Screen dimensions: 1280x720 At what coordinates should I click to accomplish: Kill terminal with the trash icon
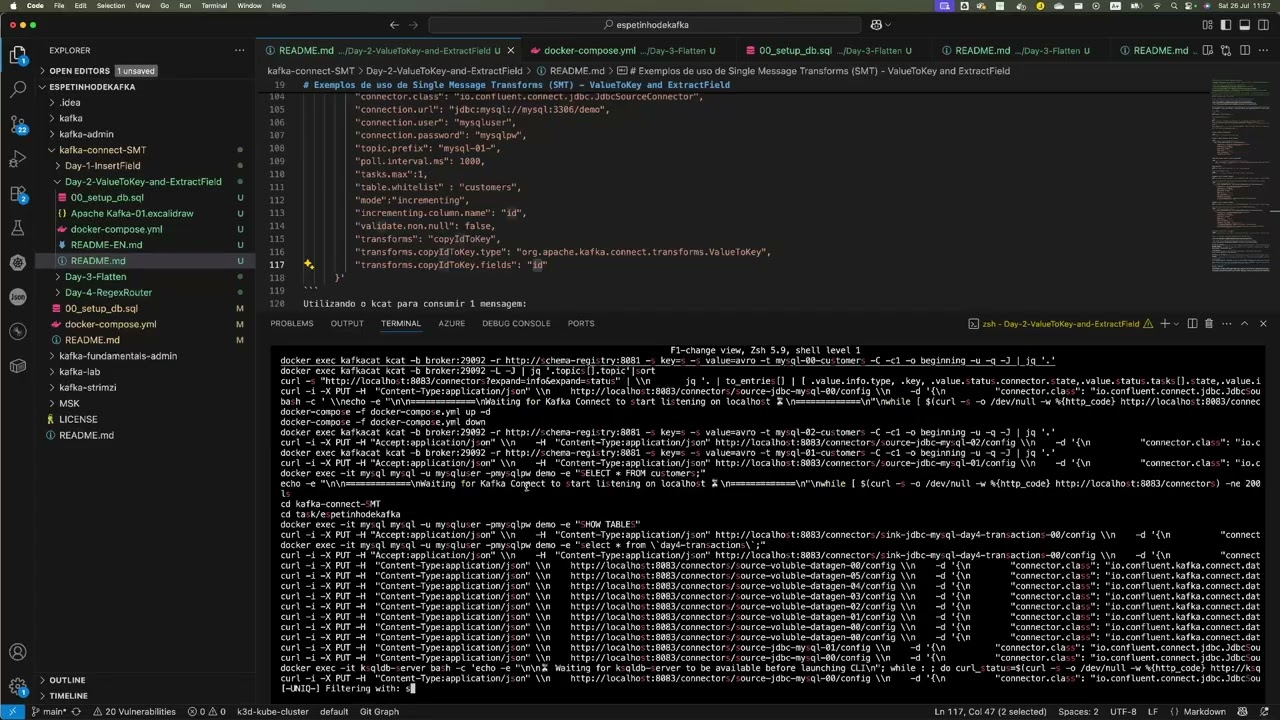point(1209,324)
